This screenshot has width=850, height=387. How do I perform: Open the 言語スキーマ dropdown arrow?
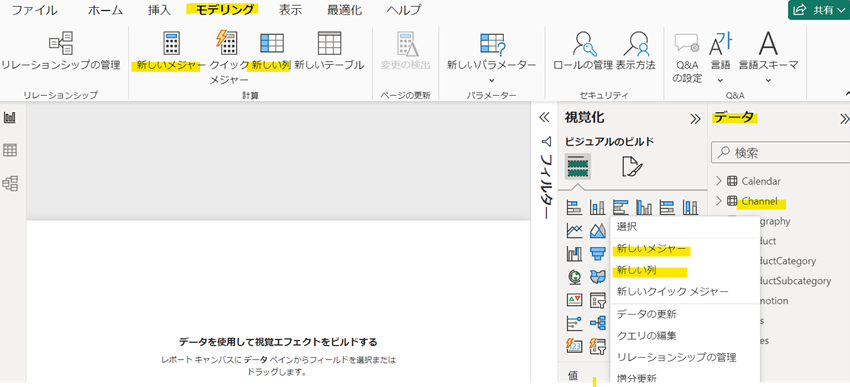[768, 80]
